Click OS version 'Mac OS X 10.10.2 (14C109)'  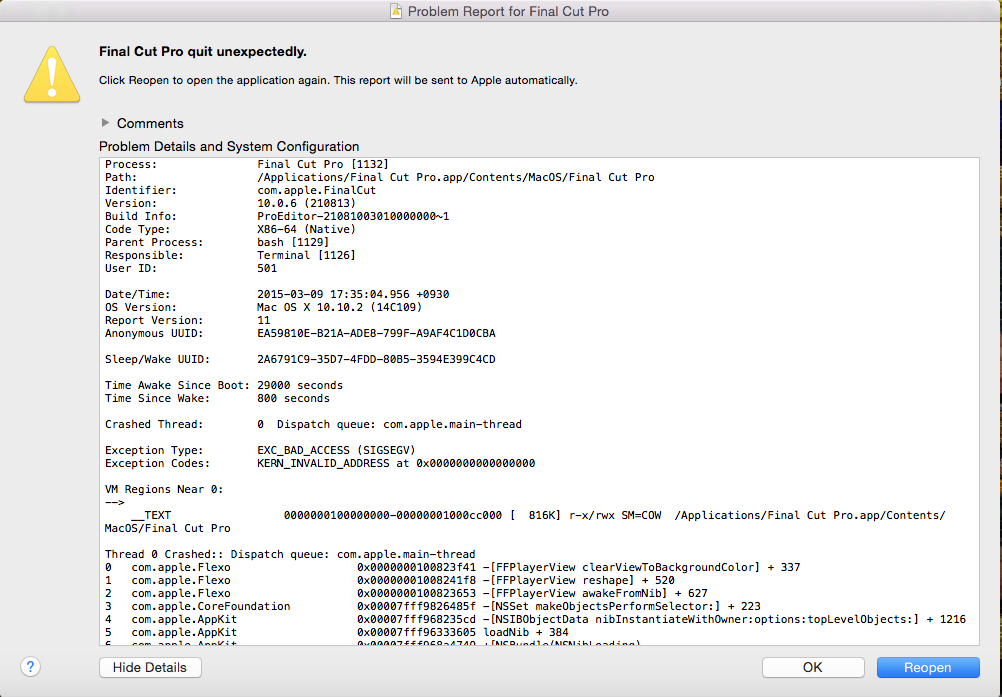(x=339, y=307)
